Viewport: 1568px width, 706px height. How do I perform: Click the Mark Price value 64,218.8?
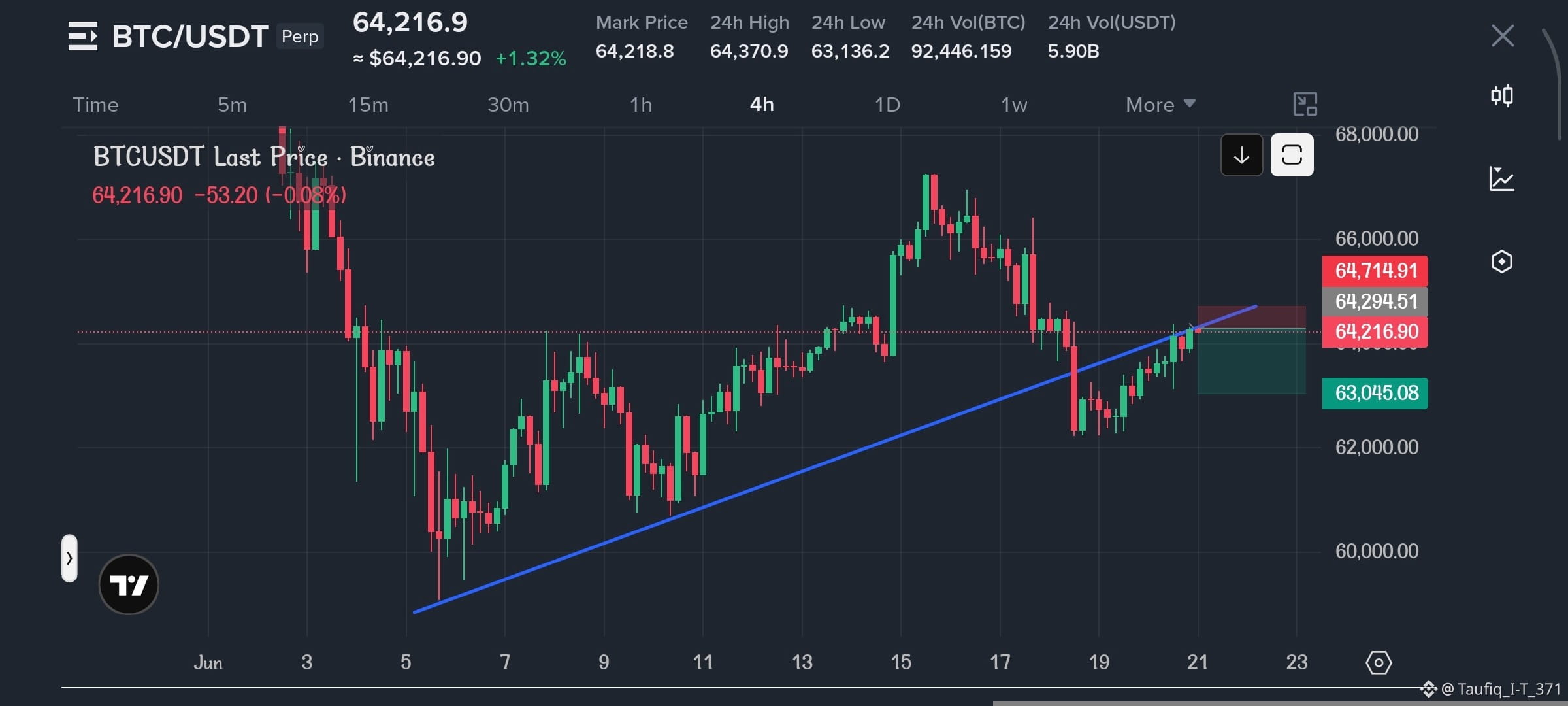634,51
